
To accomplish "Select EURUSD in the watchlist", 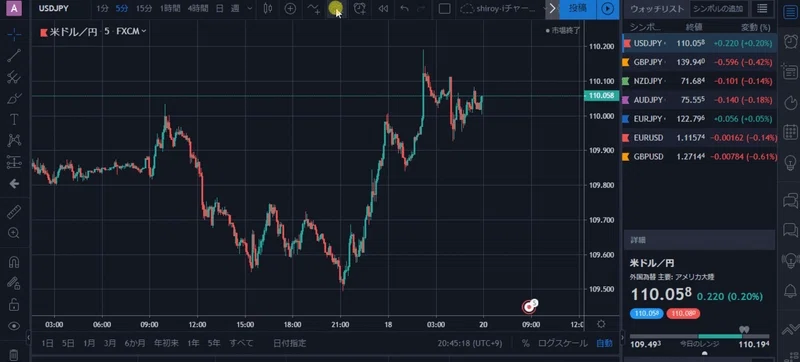I will click(699, 138).
